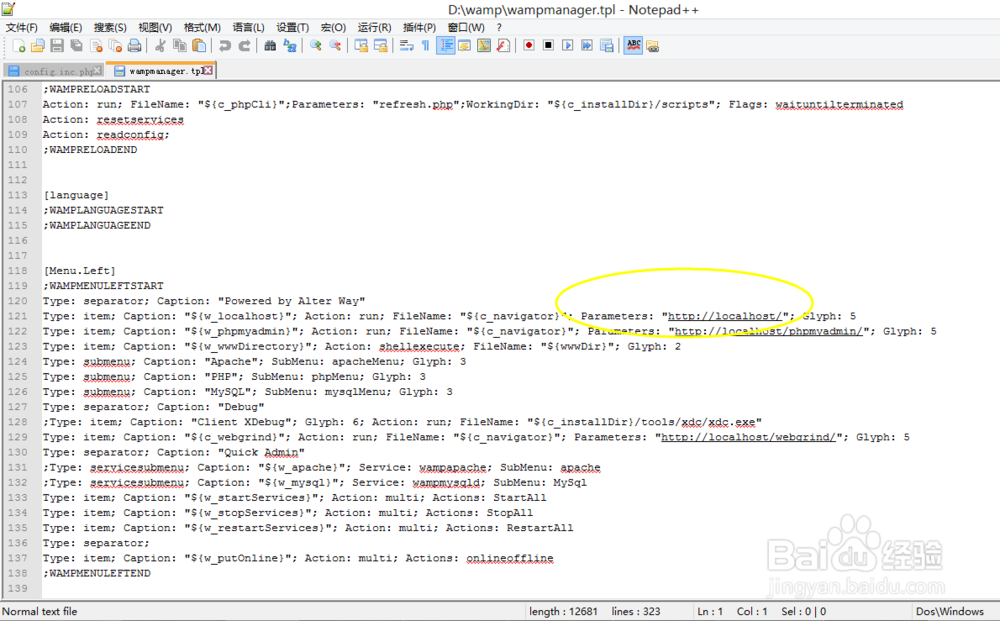Image resolution: width=1000 pixels, height=621 pixels.
Task: Click the Close All documents icon
Action: (x=115, y=45)
